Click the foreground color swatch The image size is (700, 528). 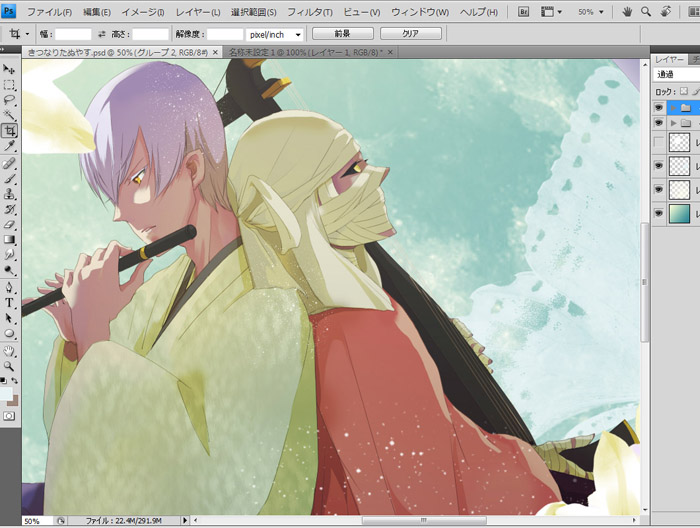point(6,394)
